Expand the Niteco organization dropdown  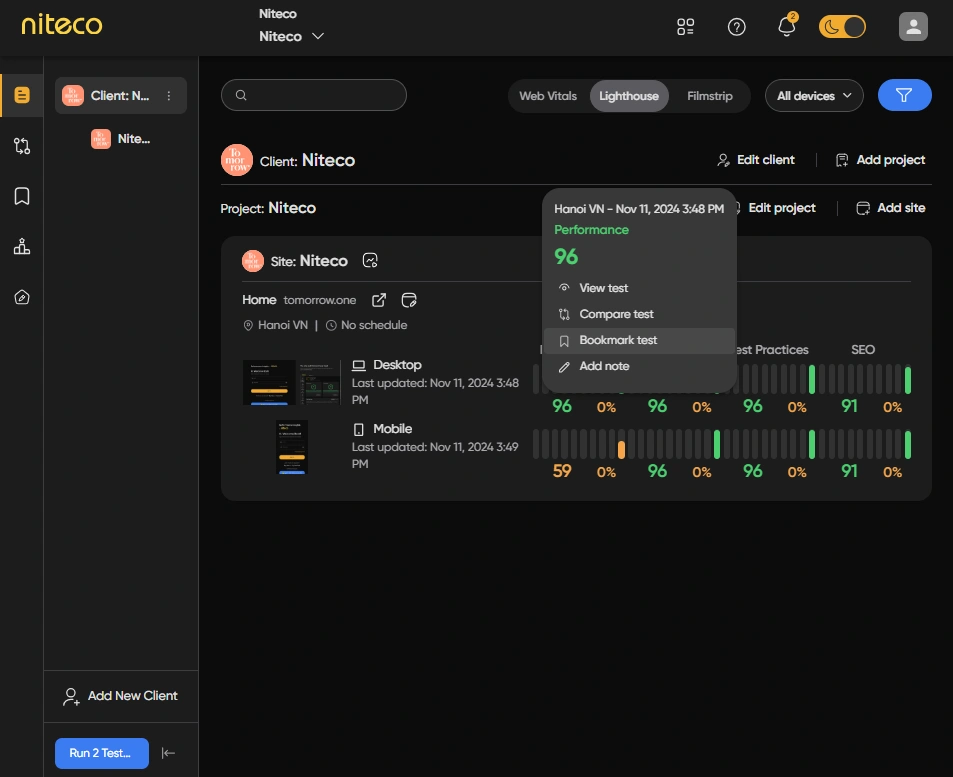[x=292, y=36]
